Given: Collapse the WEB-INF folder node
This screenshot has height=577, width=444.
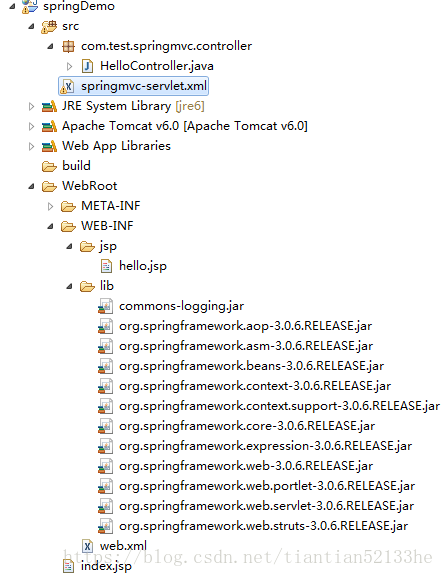Looking at the screenshot, I should [x=51, y=226].
